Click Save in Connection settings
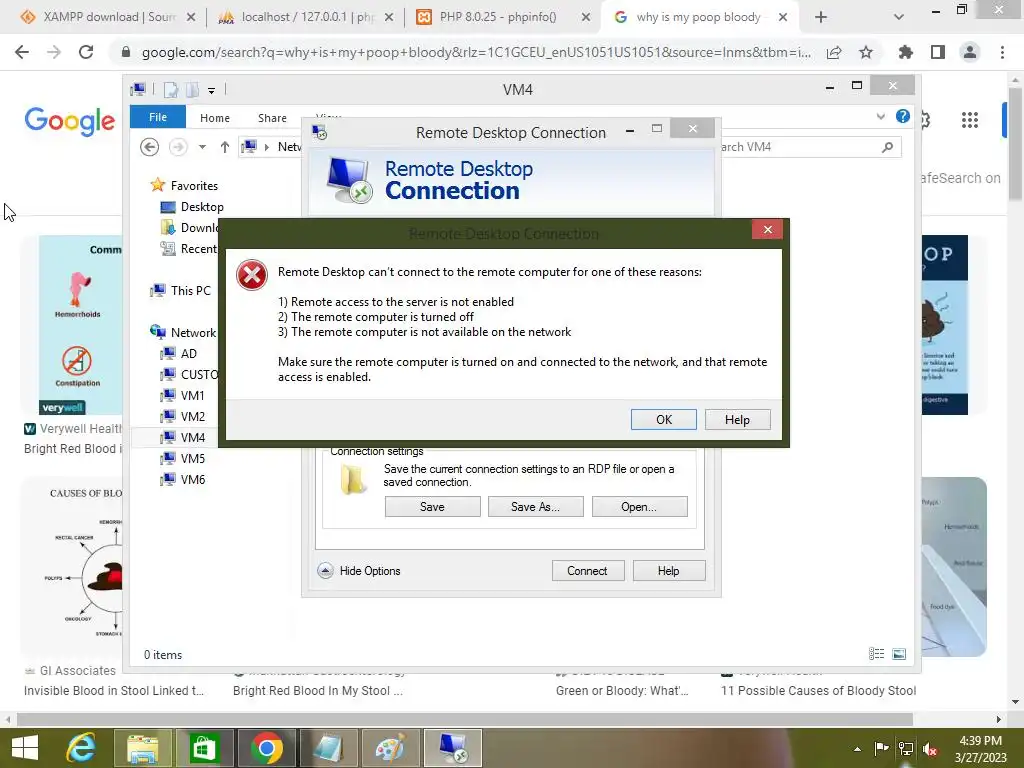The width and height of the screenshot is (1024, 768). point(432,507)
